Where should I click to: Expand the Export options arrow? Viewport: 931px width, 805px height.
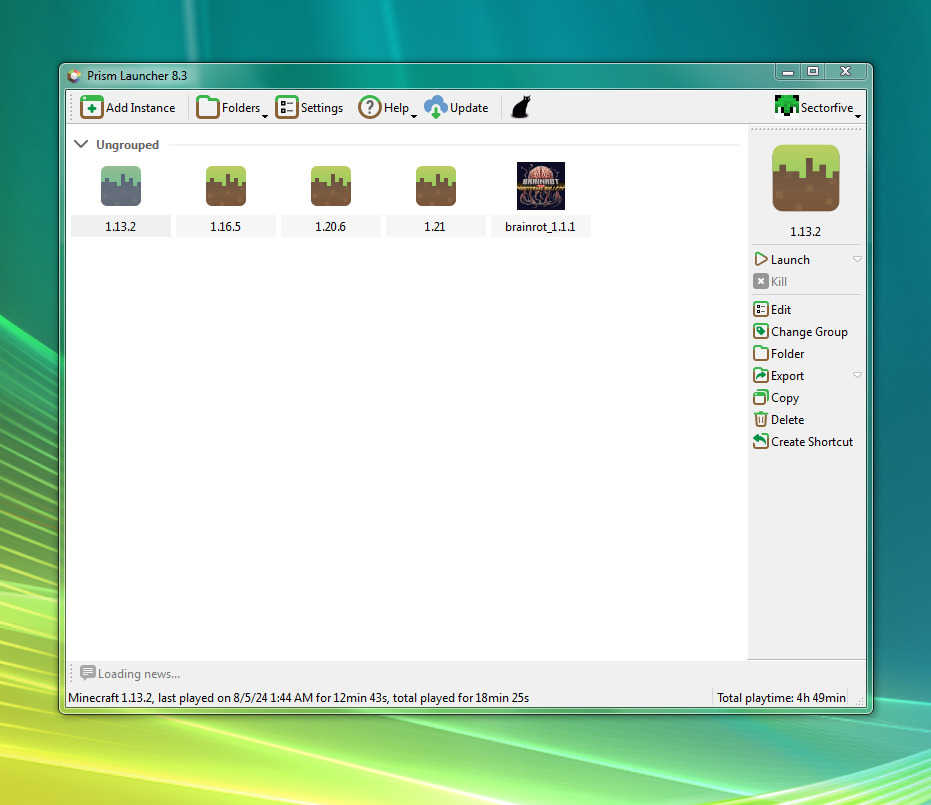[857, 376]
